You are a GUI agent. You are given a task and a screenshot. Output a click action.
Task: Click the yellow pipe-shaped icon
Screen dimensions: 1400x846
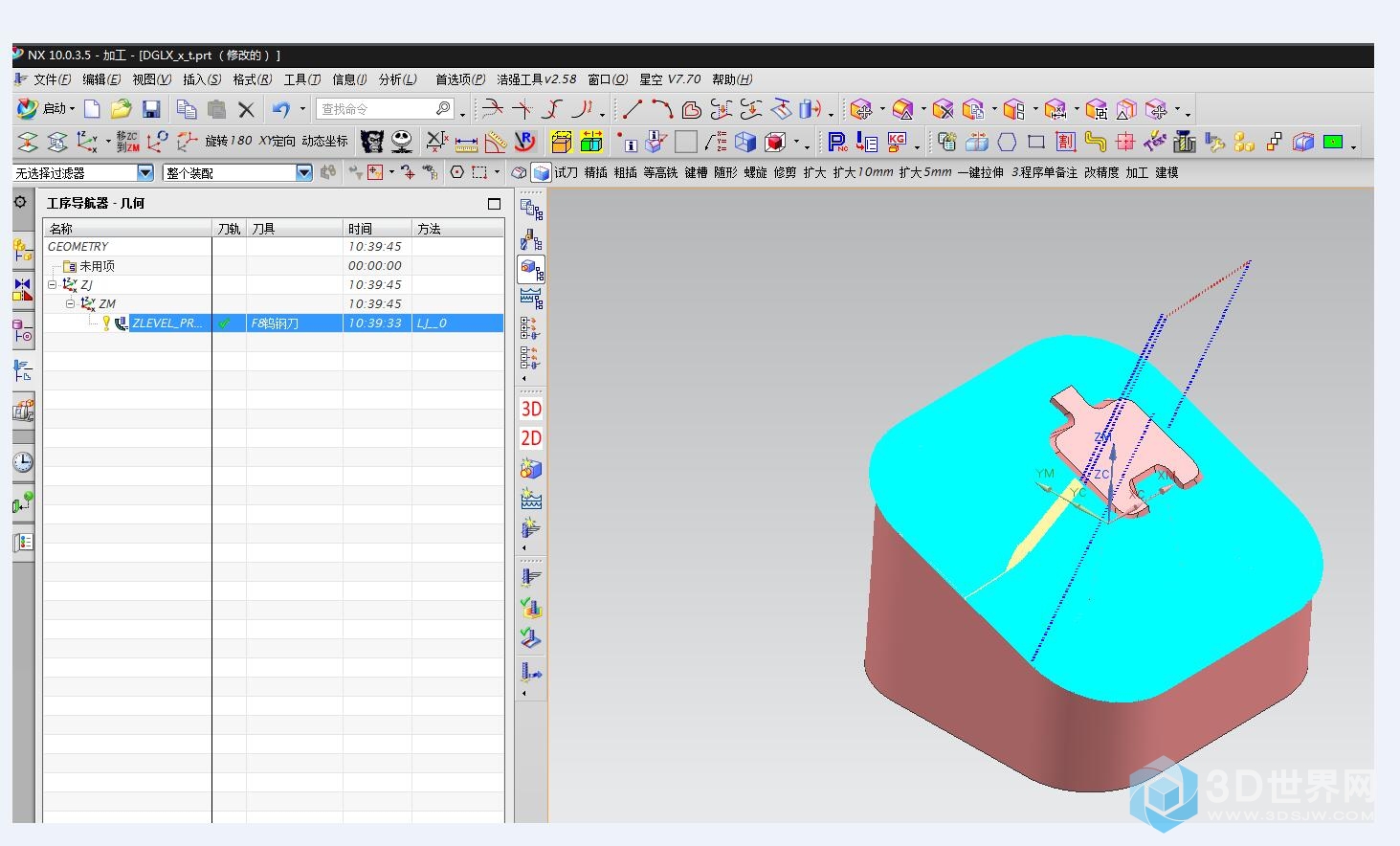click(1096, 143)
